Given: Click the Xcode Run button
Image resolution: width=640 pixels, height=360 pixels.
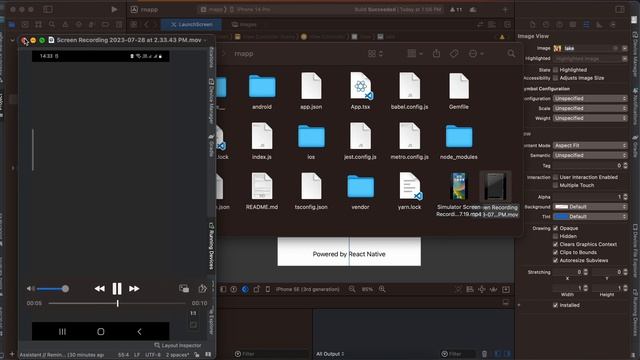Looking at the screenshot, I should pos(114,9).
